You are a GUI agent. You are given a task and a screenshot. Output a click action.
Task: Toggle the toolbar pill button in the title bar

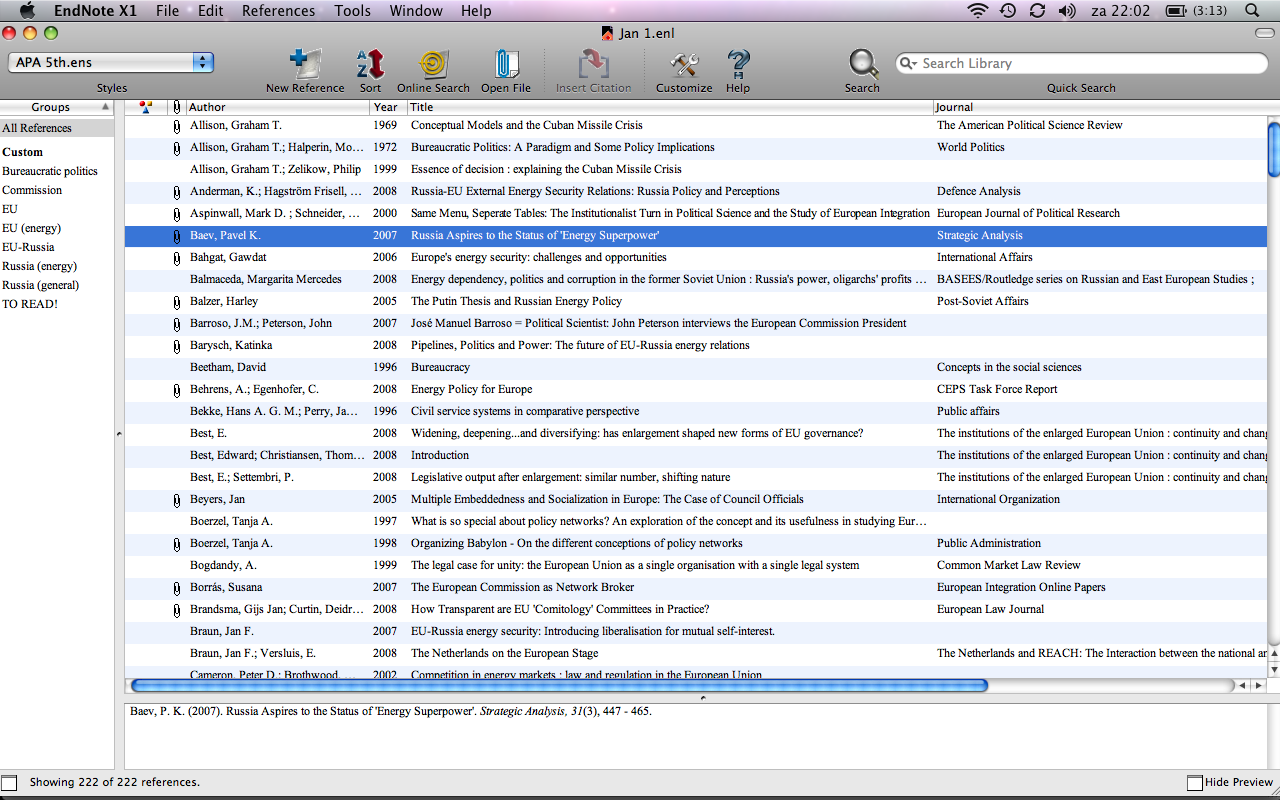pos(1265,33)
